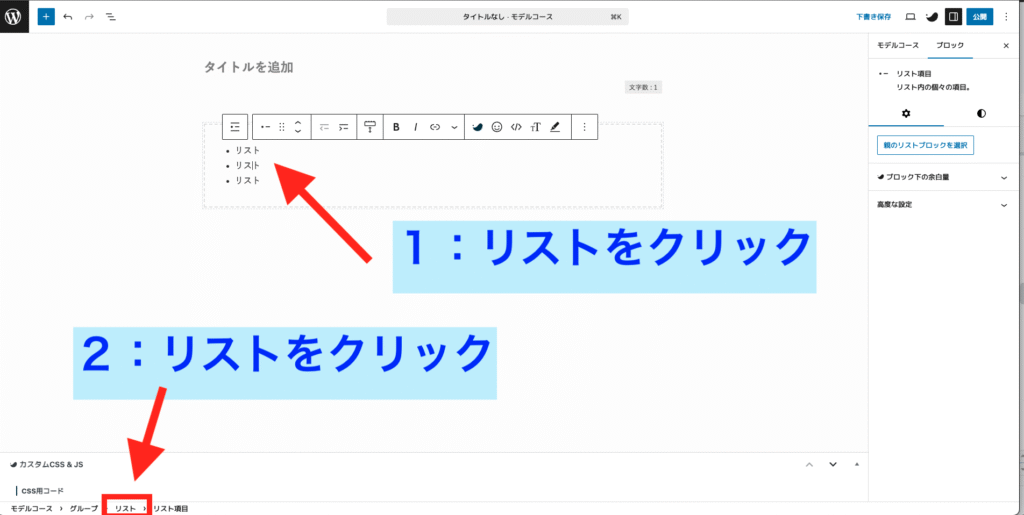Toggle bold formatting in block toolbar
The width and height of the screenshot is (1024, 515).
(x=396, y=127)
